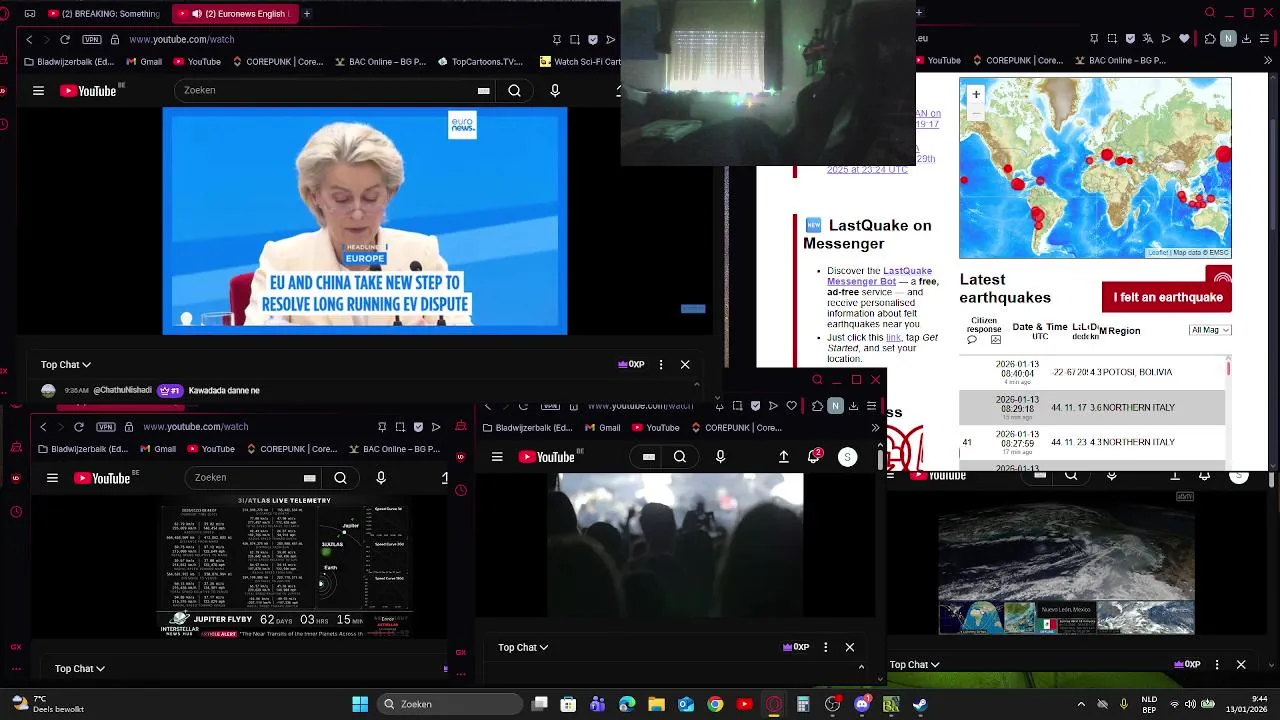Viewport: 1280px width, 720px height.
Task: Click the N profile badge in earthquake window toolbar
Action: pyautogui.click(x=1229, y=38)
